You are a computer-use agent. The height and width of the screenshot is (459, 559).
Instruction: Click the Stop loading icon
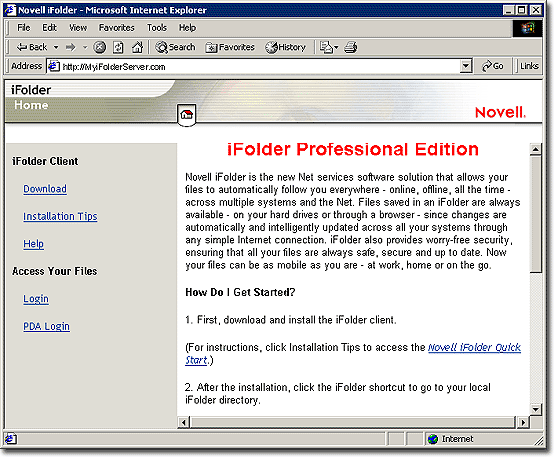click(99, 47)
